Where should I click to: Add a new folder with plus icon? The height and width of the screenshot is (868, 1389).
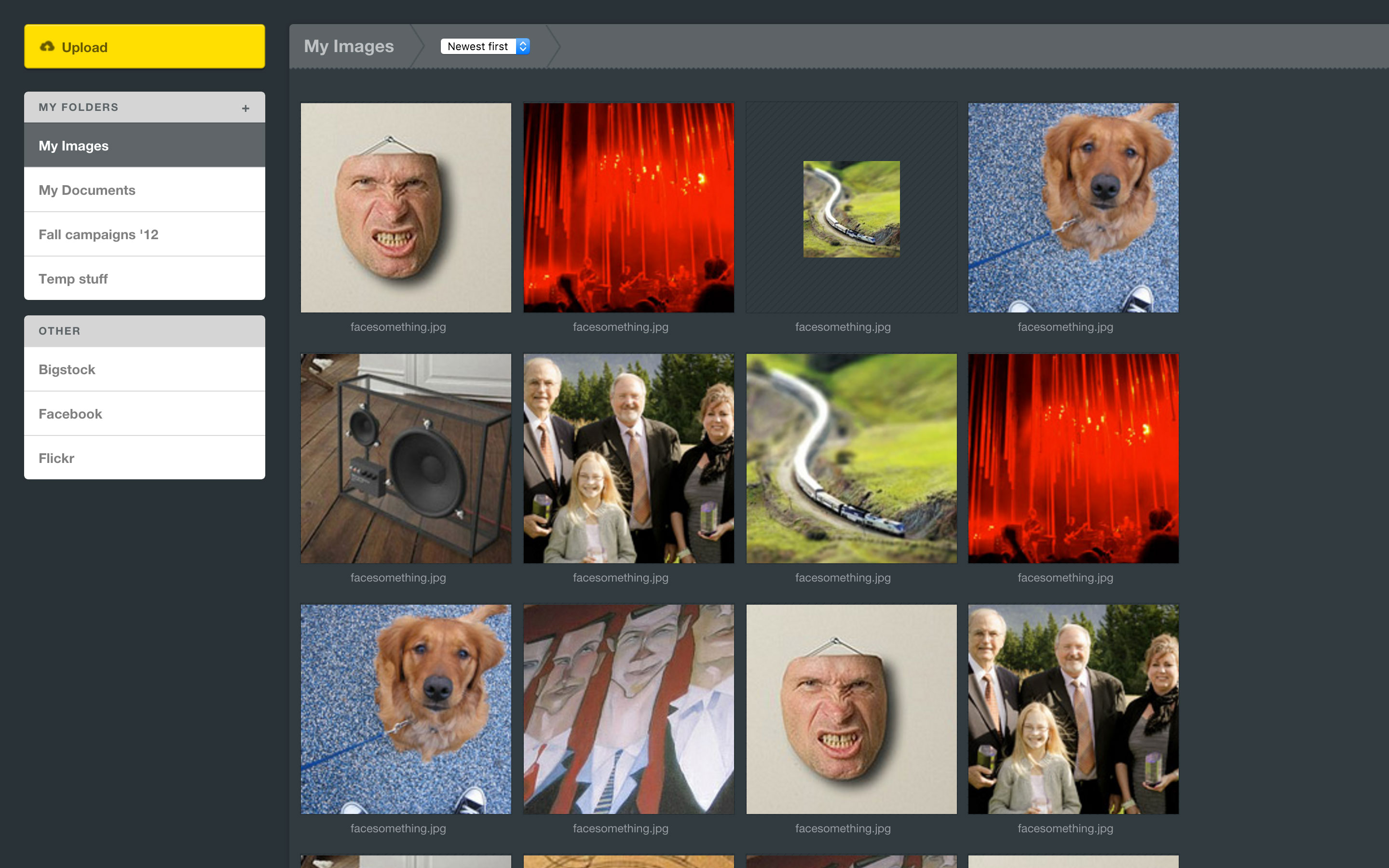245,108
